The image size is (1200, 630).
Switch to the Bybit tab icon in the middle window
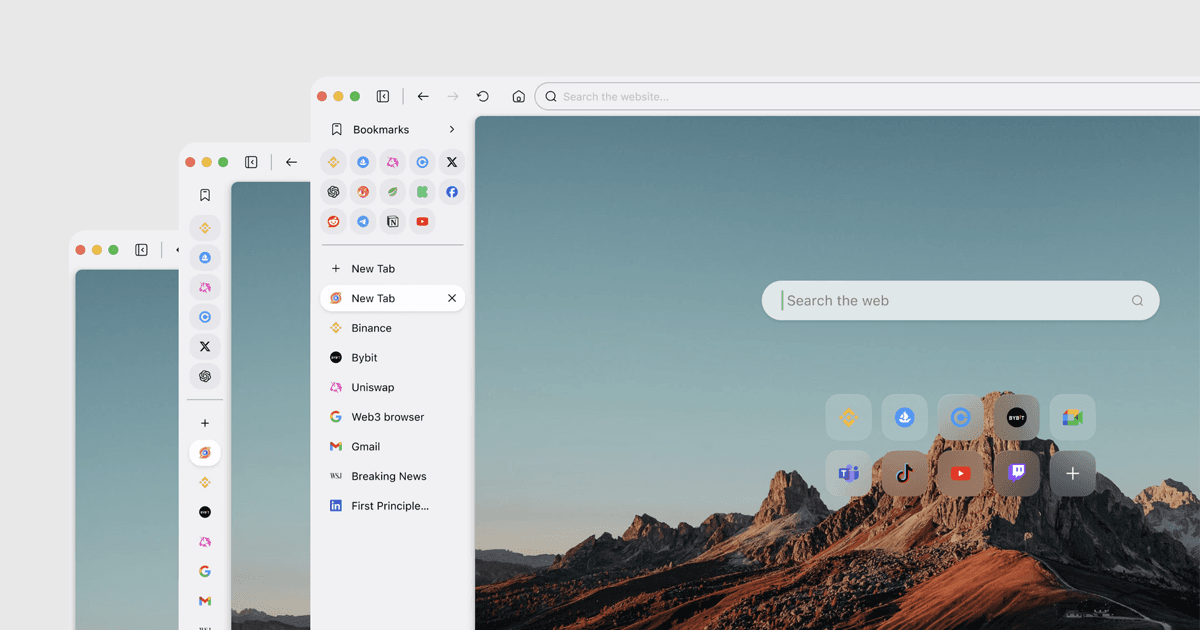click(205, 512)
